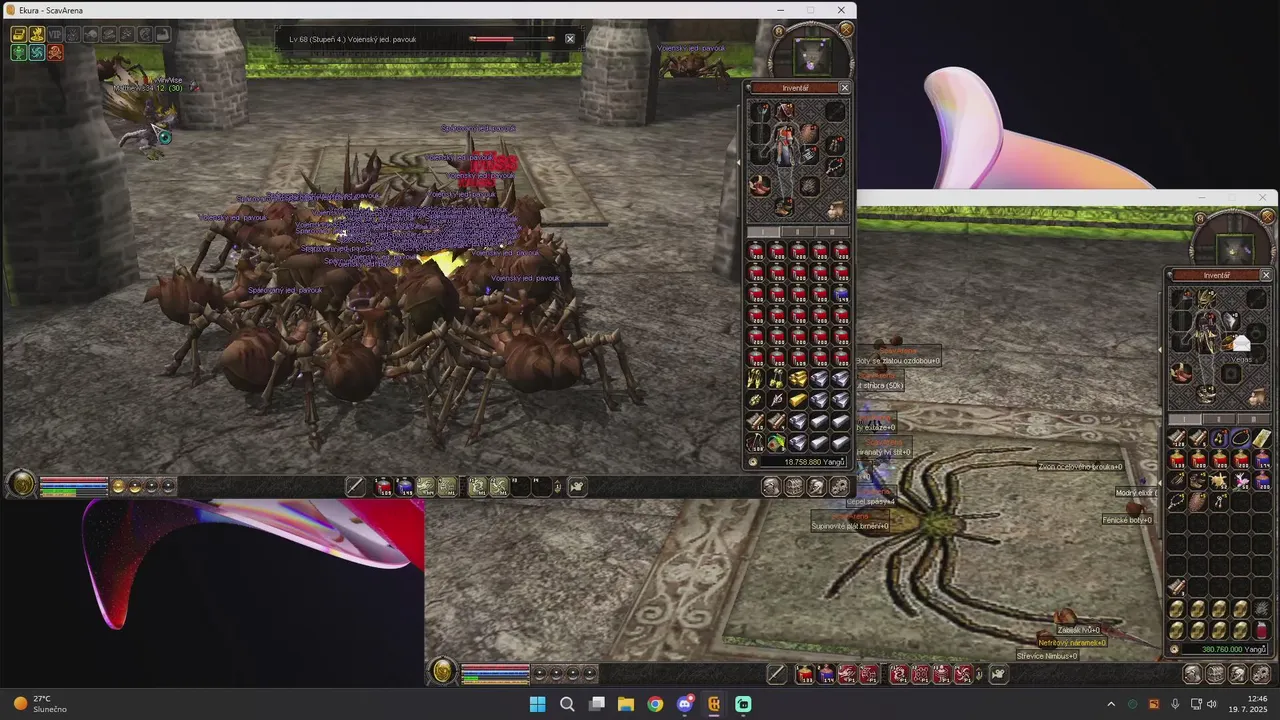The image size is (1280, 720).
Task: Pick up Zvon ocelového brouka+0
Action: pos(1079,467)
